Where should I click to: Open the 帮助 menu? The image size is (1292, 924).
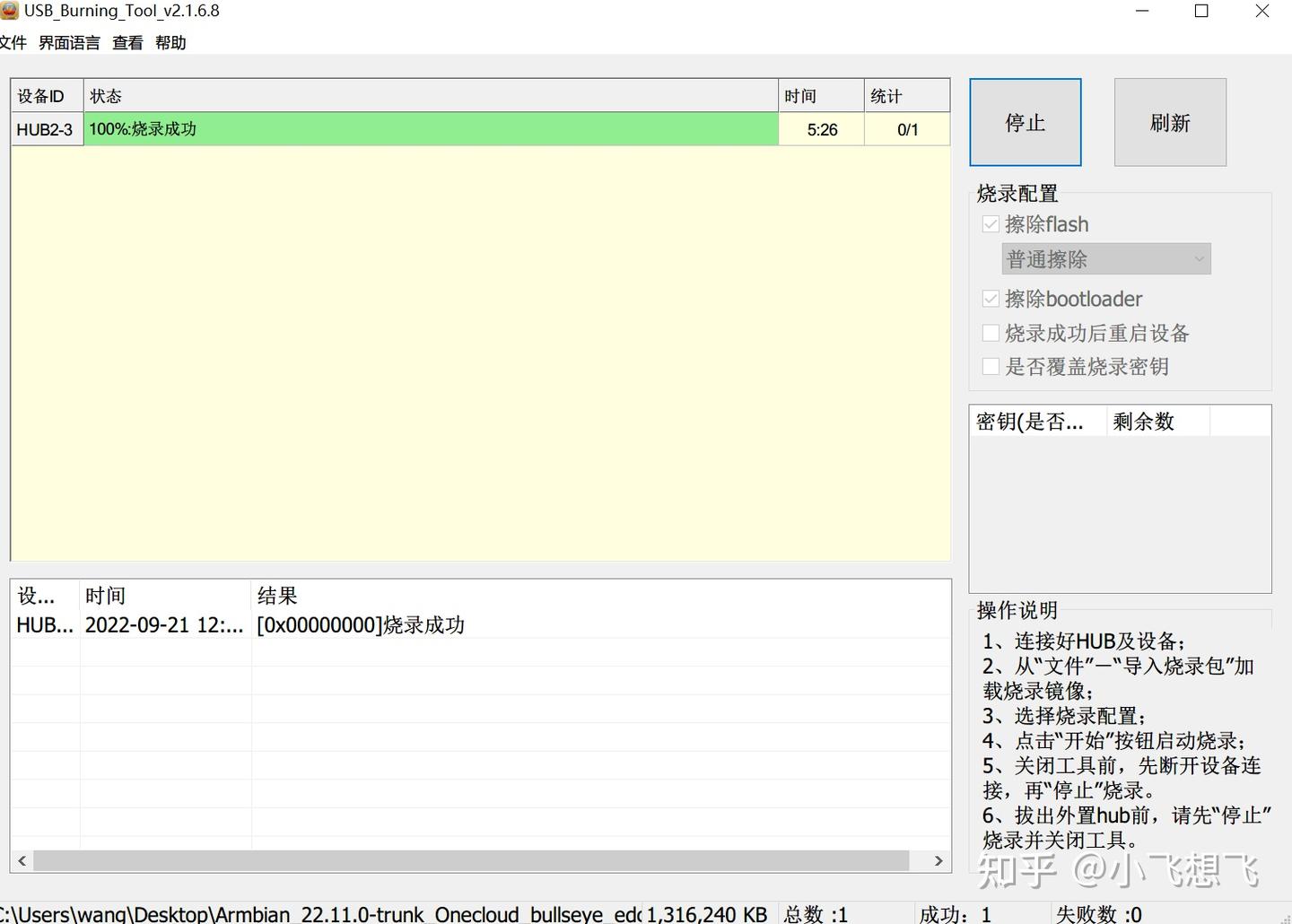[x=170, y=42]
